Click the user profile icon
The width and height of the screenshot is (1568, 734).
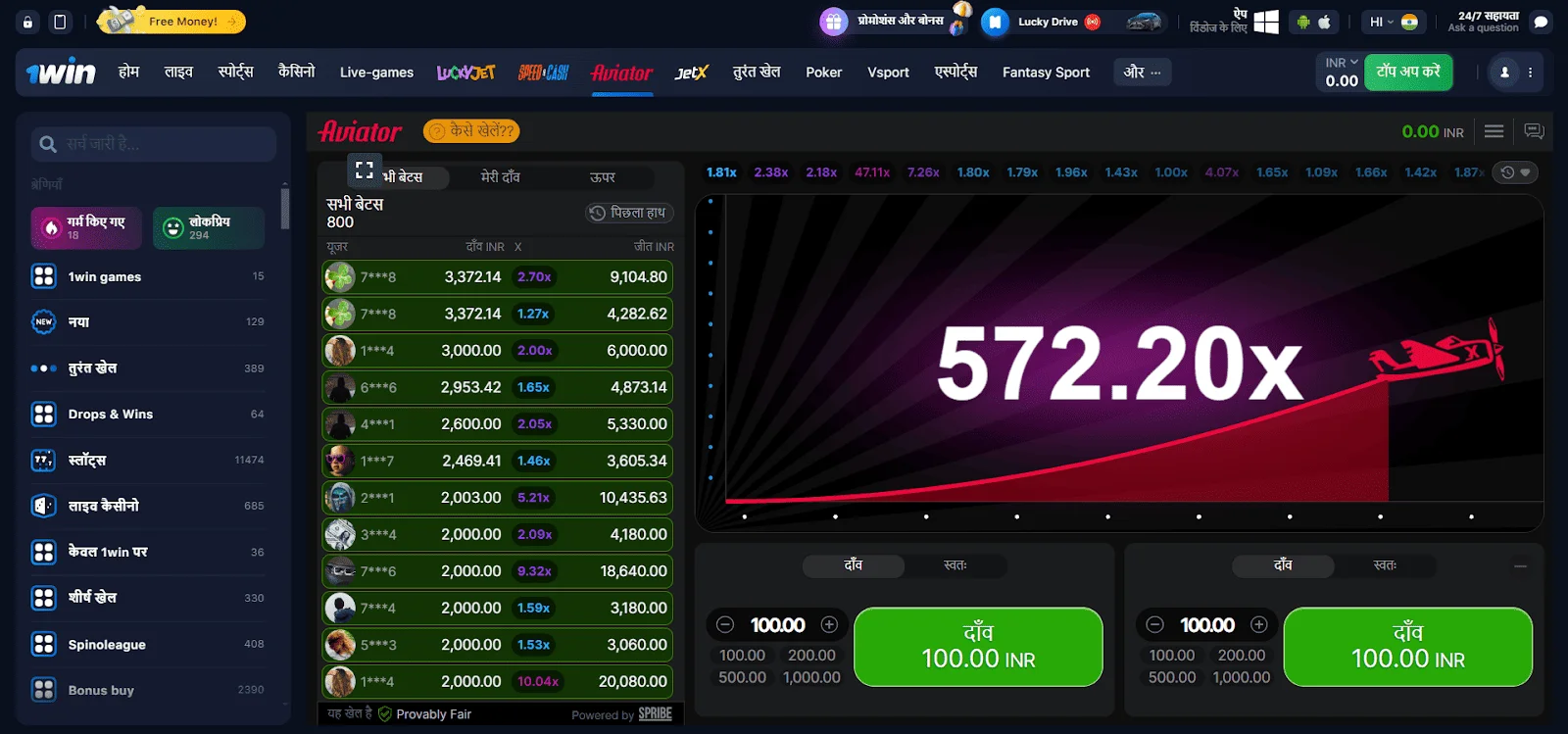click(x=1504, y=72)
